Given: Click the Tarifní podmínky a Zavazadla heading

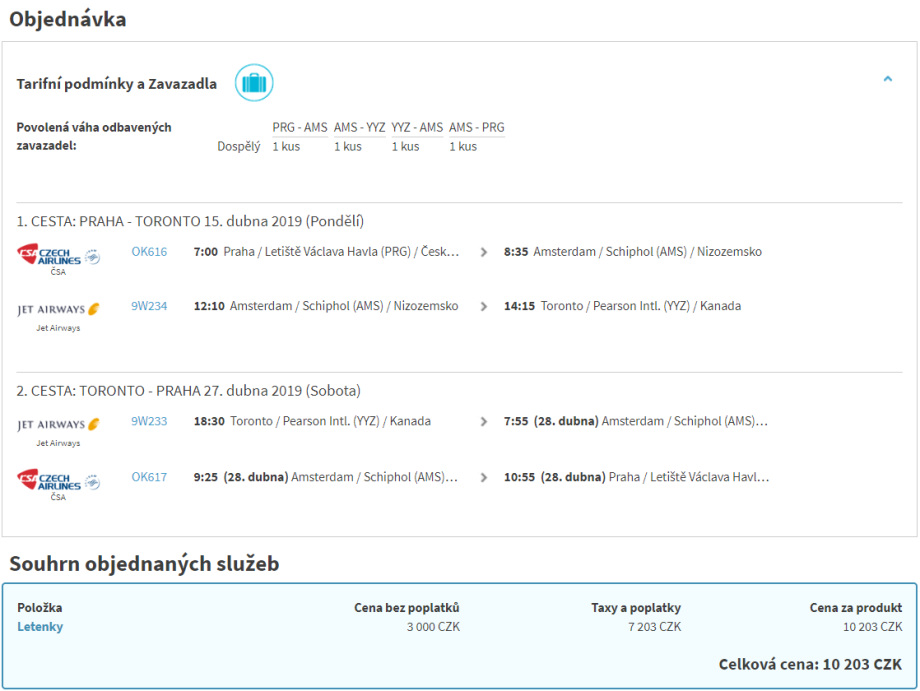Looking at the screenshot, I should pos(116,84).
